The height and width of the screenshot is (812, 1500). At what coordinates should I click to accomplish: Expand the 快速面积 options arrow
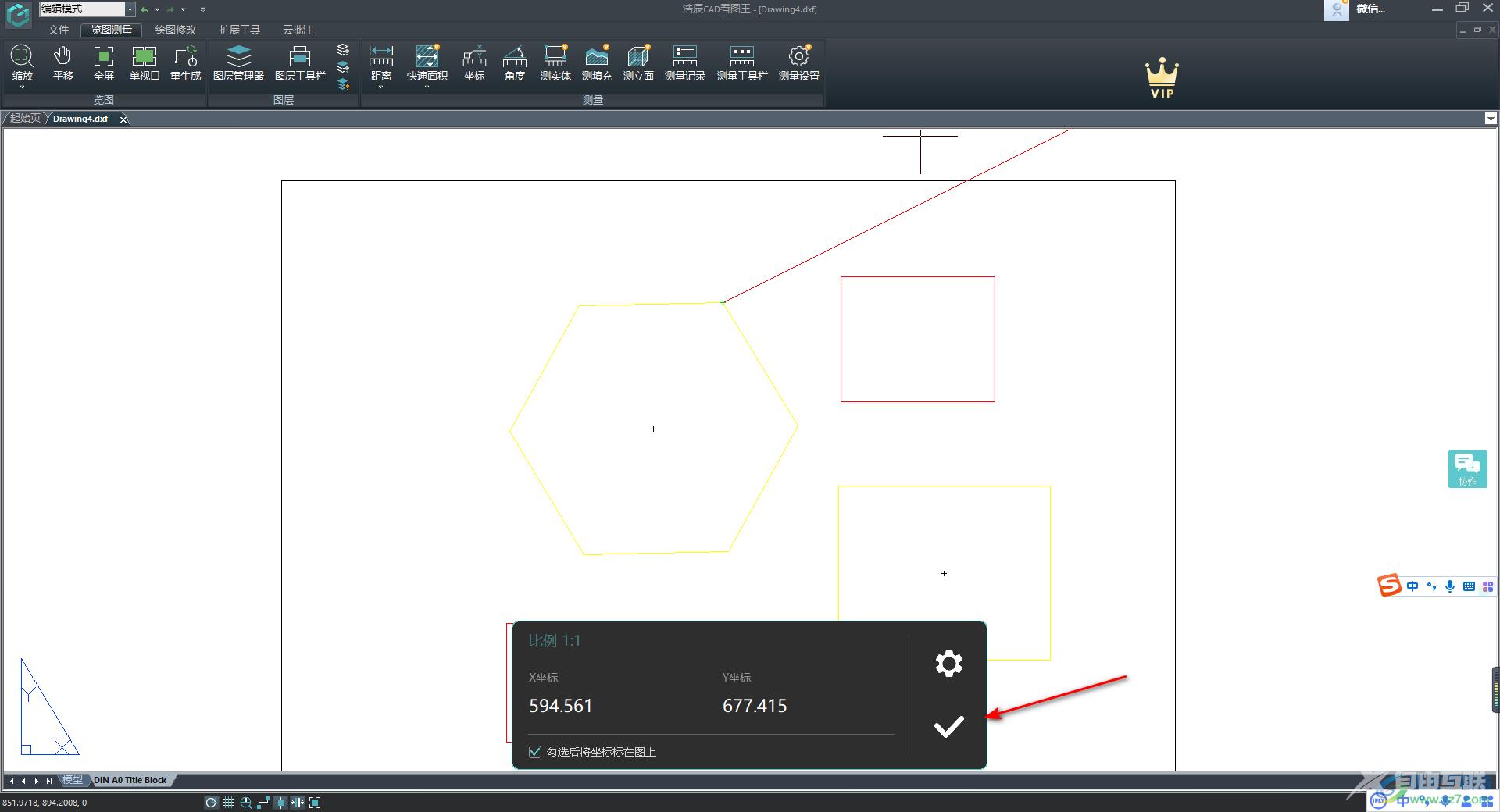pos(427,87)
